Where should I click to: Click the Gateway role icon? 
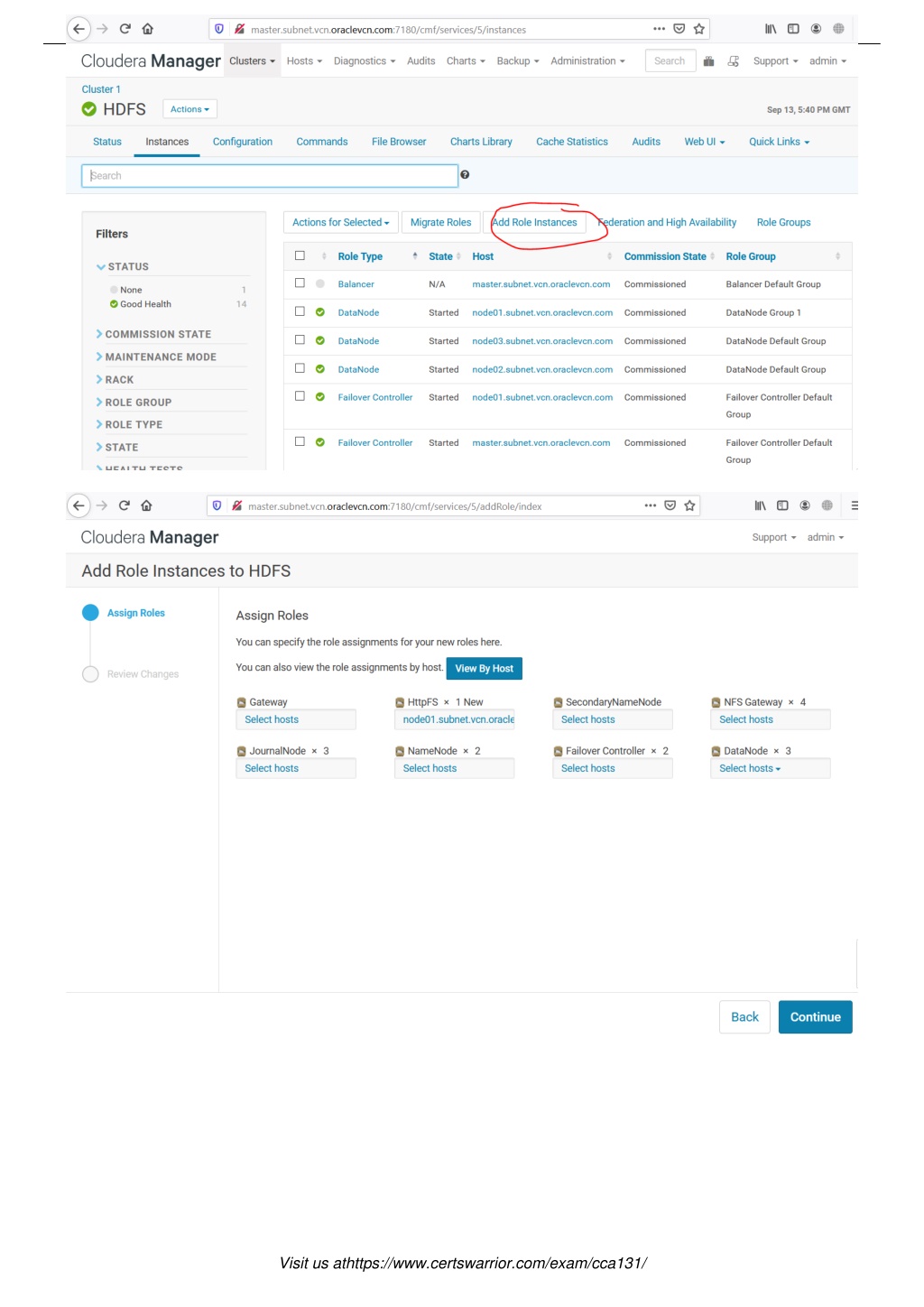[242, 702]
